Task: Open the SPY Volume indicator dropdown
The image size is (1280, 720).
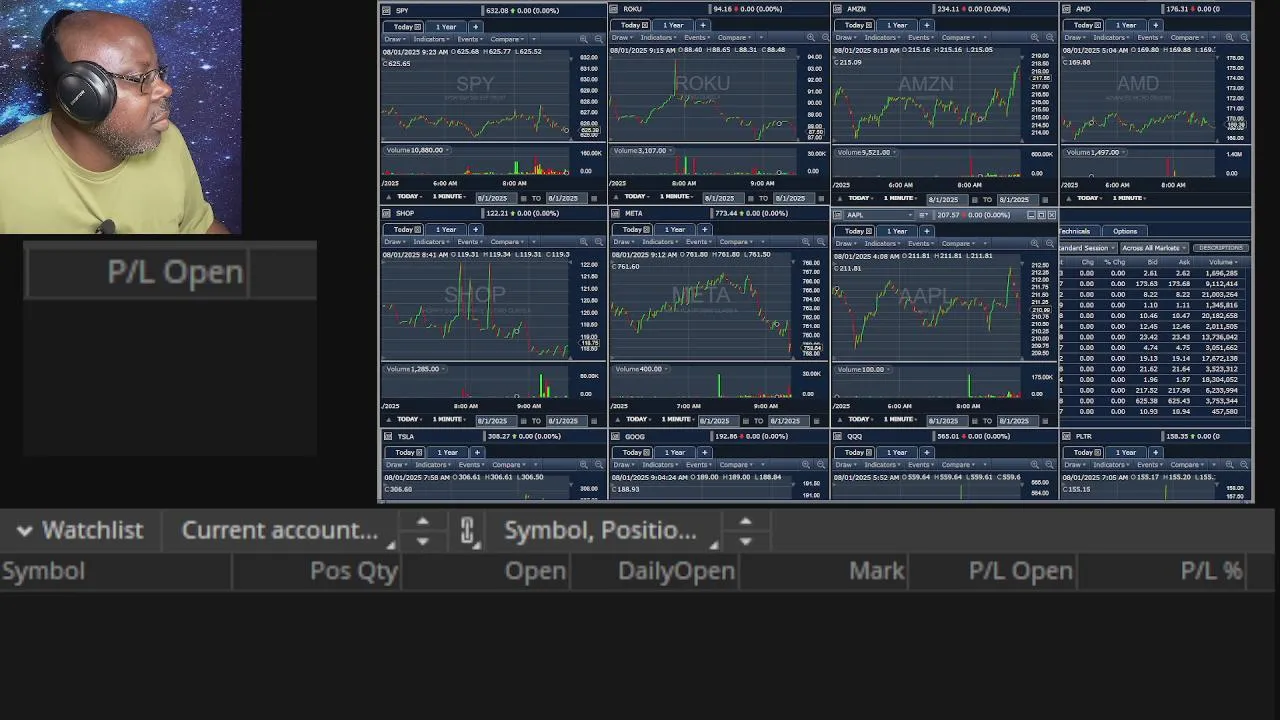Action: (416, 150)
